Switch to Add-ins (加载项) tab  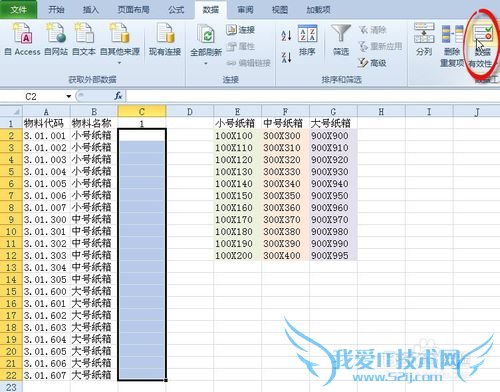tap(318, 10)
